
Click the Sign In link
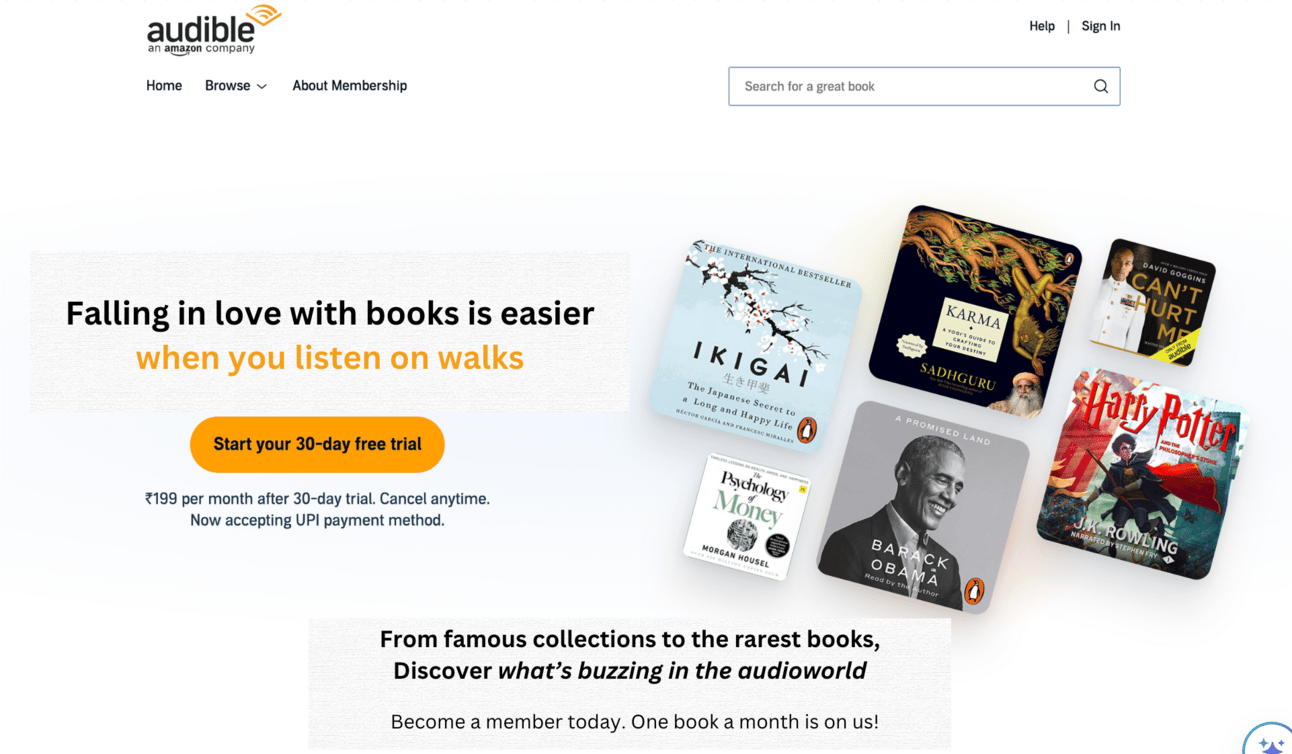1100,26
